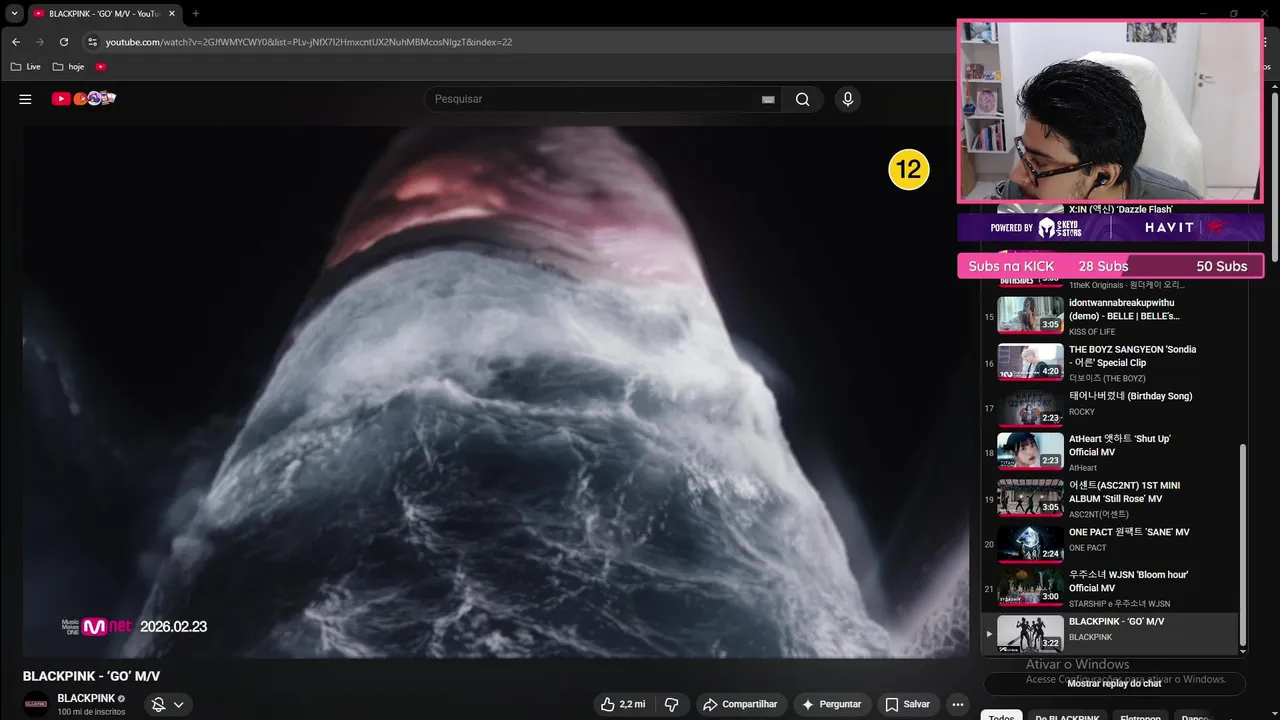Click Mostrar replay do chat button
The image size is (1280, 720).
[x=1114, y=684]
